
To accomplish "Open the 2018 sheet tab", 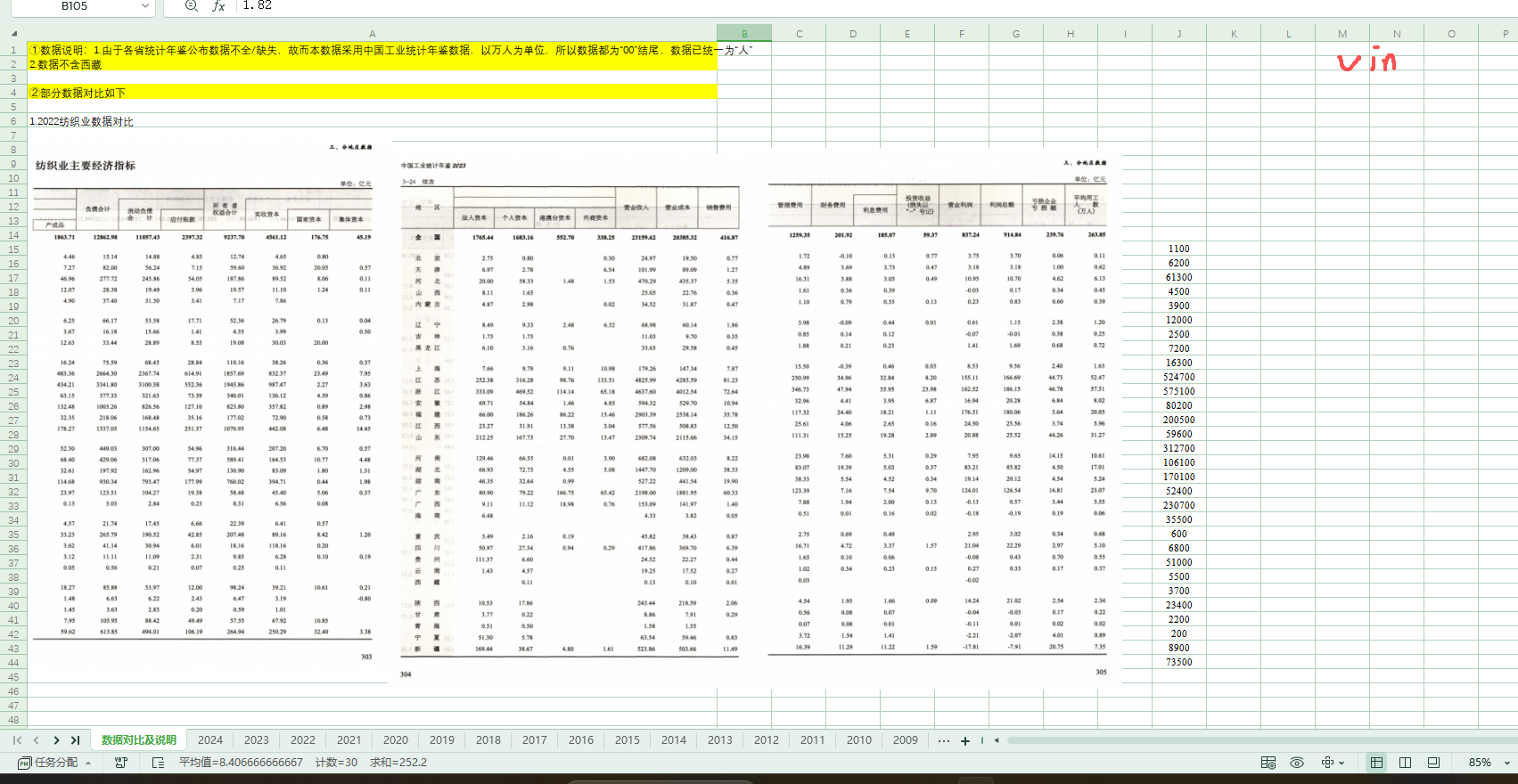I will 488,740.
